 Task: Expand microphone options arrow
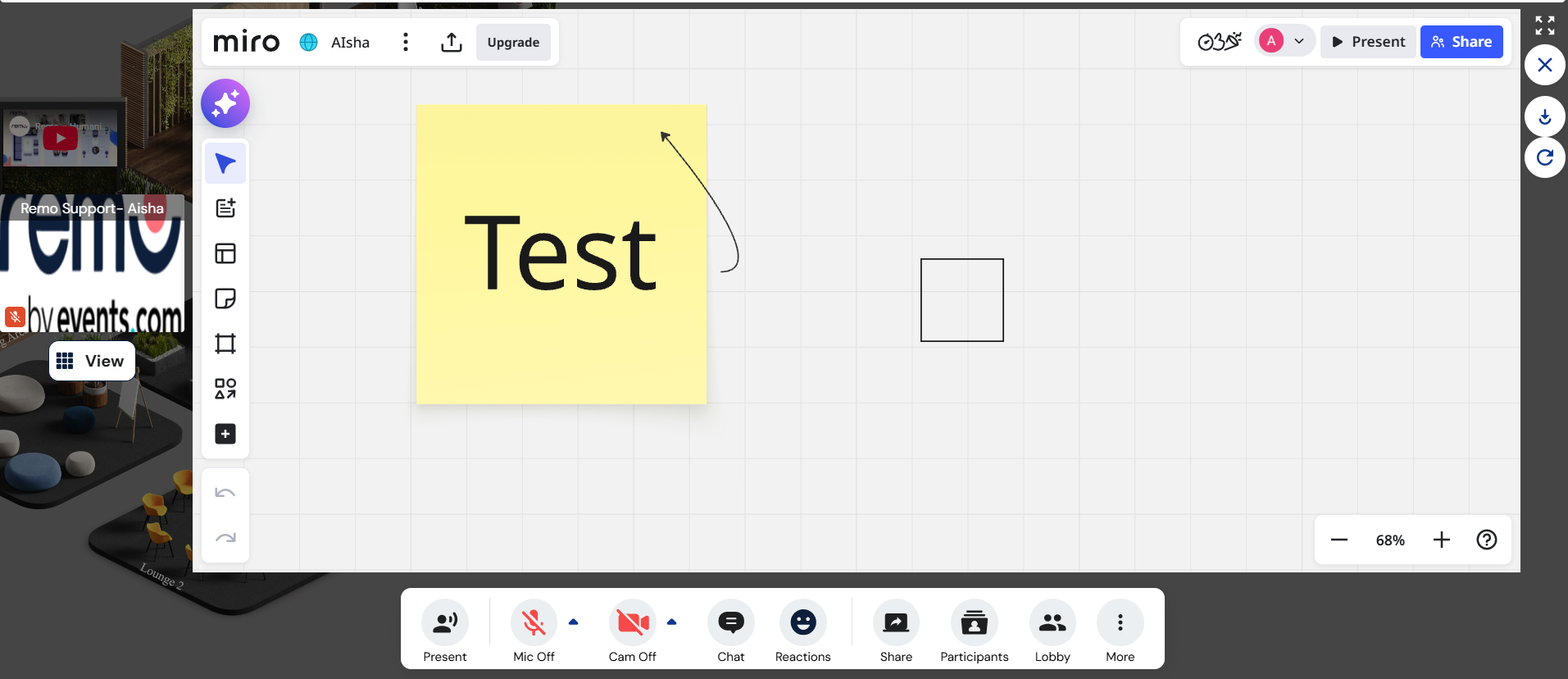pyautogui.click(x=574, y=622)
